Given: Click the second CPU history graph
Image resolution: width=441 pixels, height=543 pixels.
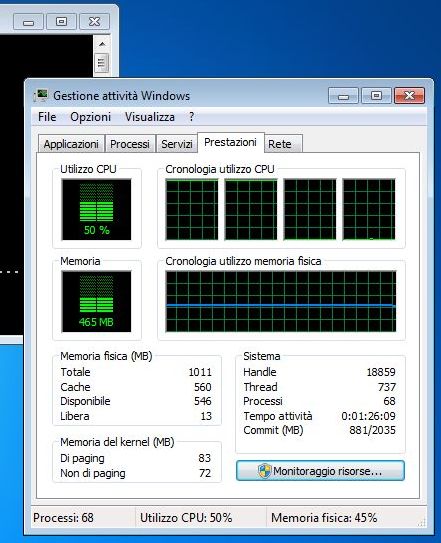Looking at the screenshot, I should [x=251, y=209].
